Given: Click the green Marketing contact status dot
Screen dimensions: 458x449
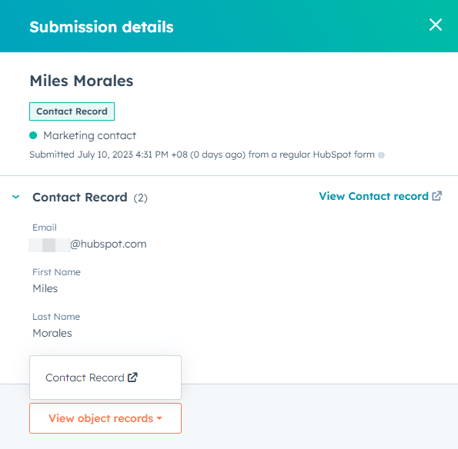Looking at the screenshot, I should click(x=33, y=135).
